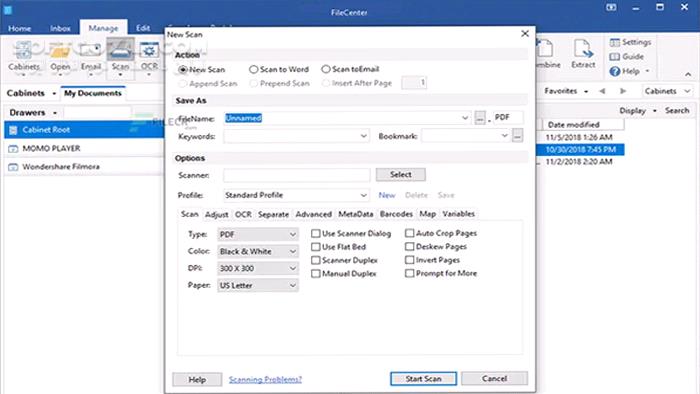Launch the OCR tool icon
Viewport: 700px width, 394px height.
(x=149, y=50)
